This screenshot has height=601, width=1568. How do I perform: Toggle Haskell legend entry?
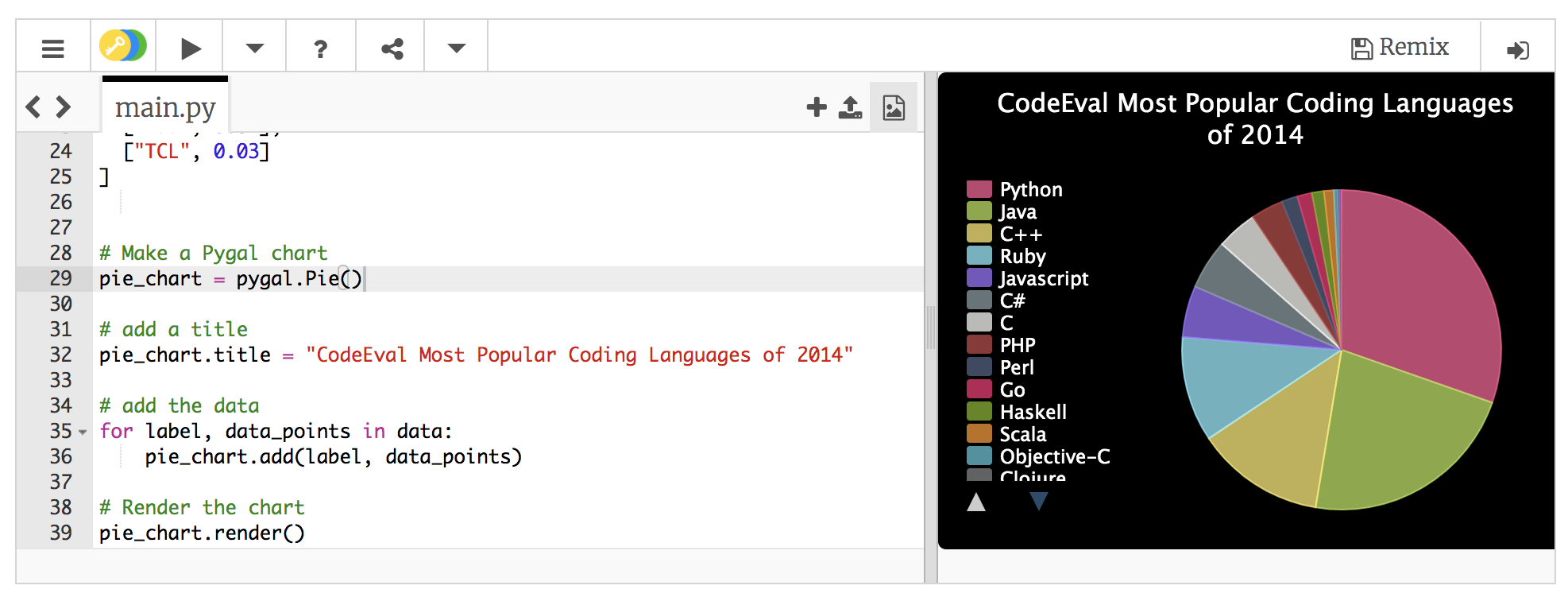tap(1017, 412)
